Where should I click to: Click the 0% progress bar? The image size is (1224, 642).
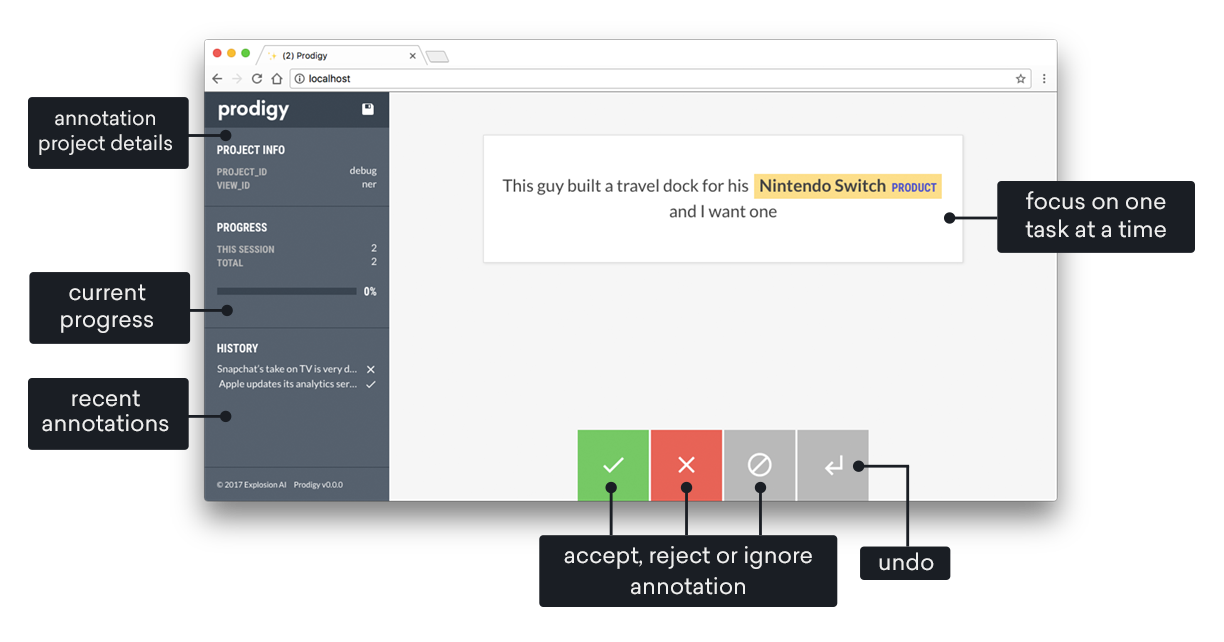tap(286, 290)
